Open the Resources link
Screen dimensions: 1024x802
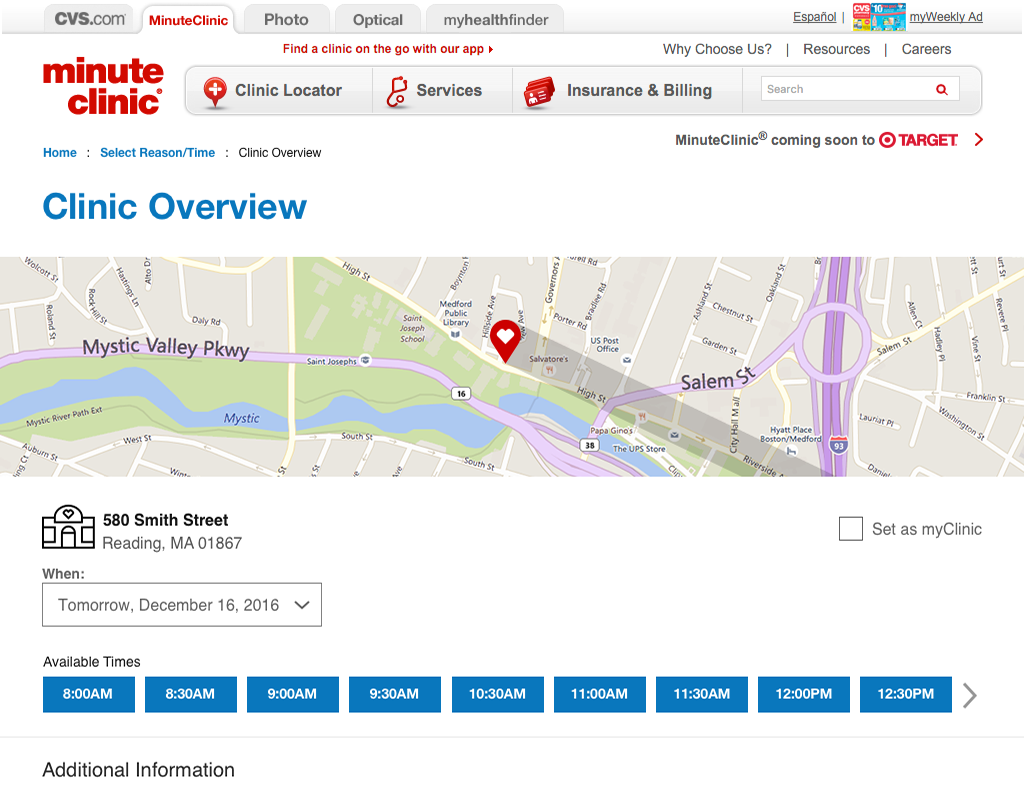coord(837,50)
